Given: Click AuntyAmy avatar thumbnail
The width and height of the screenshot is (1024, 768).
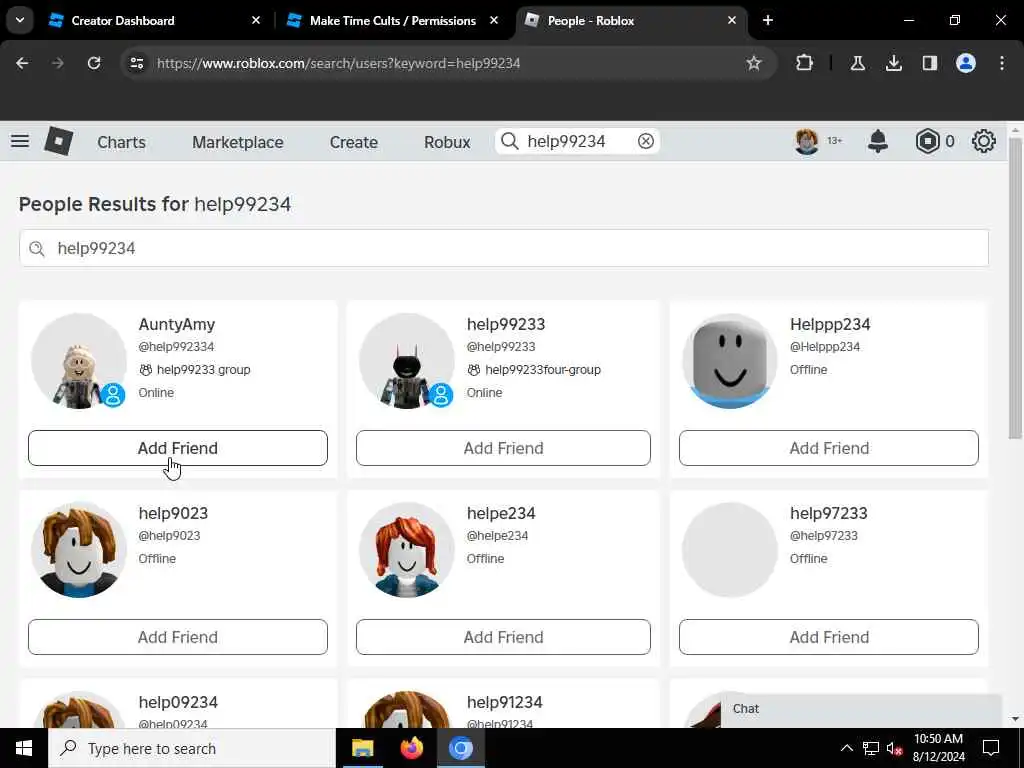Looking at the screenshot, I should tap(78, 360).
